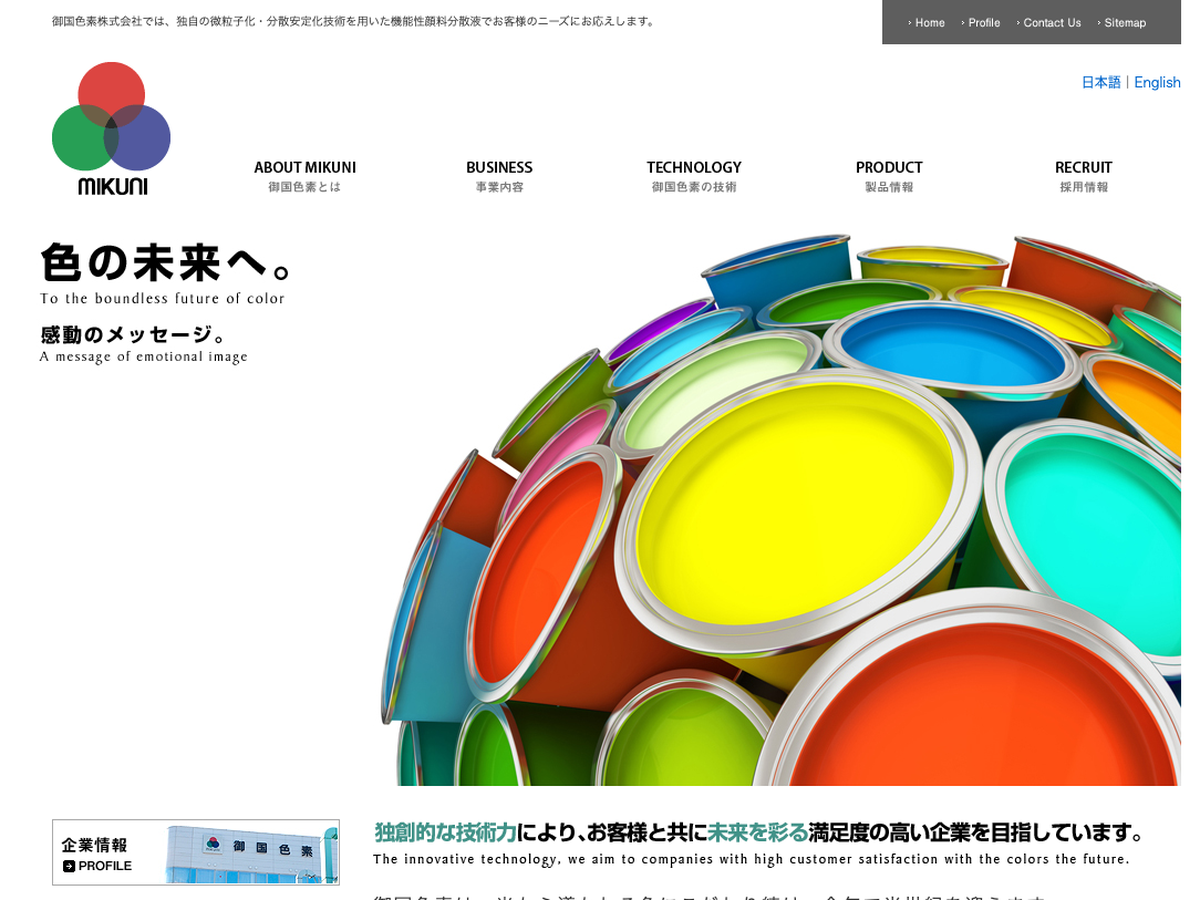Select the PRODUCT menu item
This screenshot has height=900, width=1200.
click(888, 175)
